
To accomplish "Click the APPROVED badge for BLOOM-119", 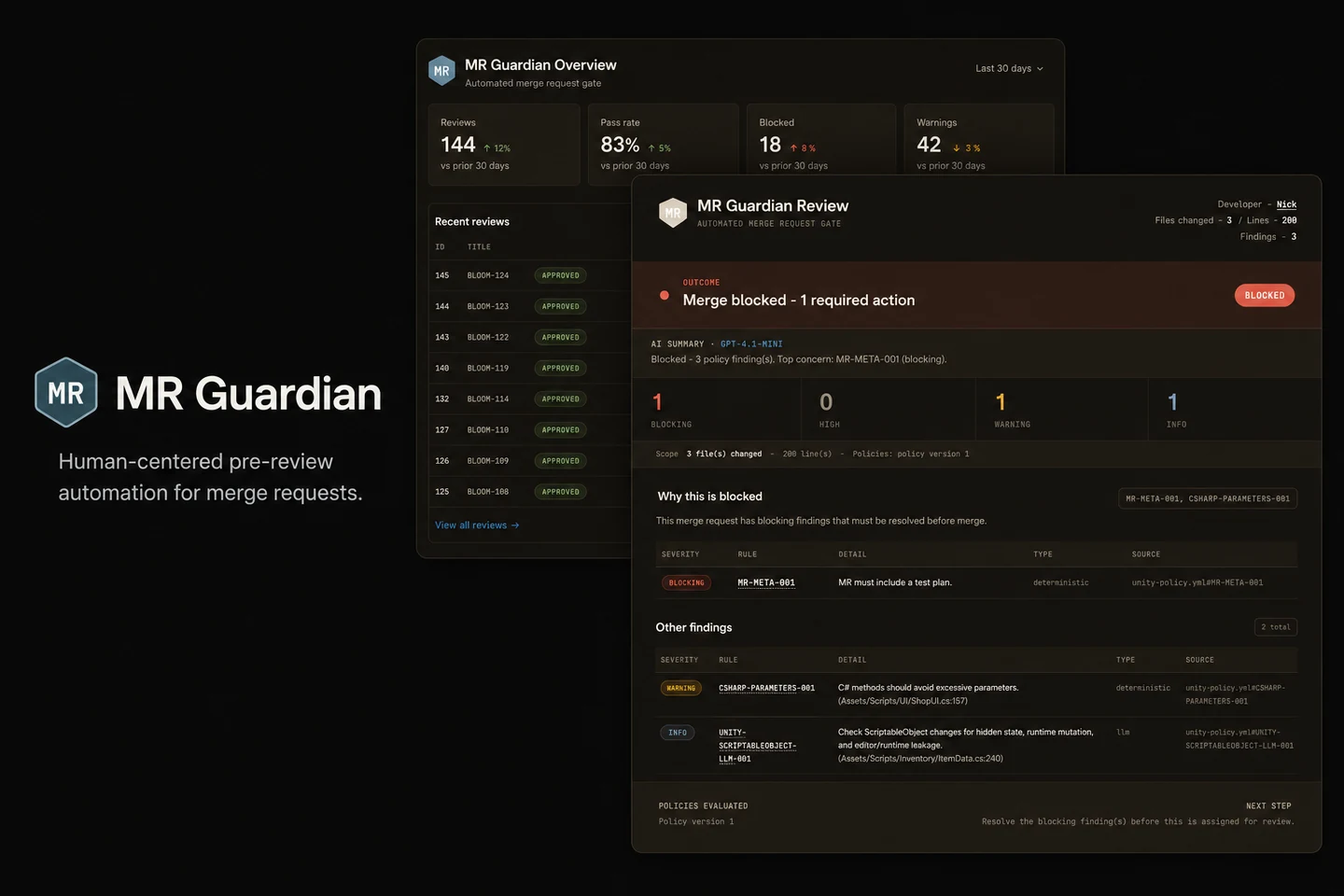I will click(x=561, y=368).
